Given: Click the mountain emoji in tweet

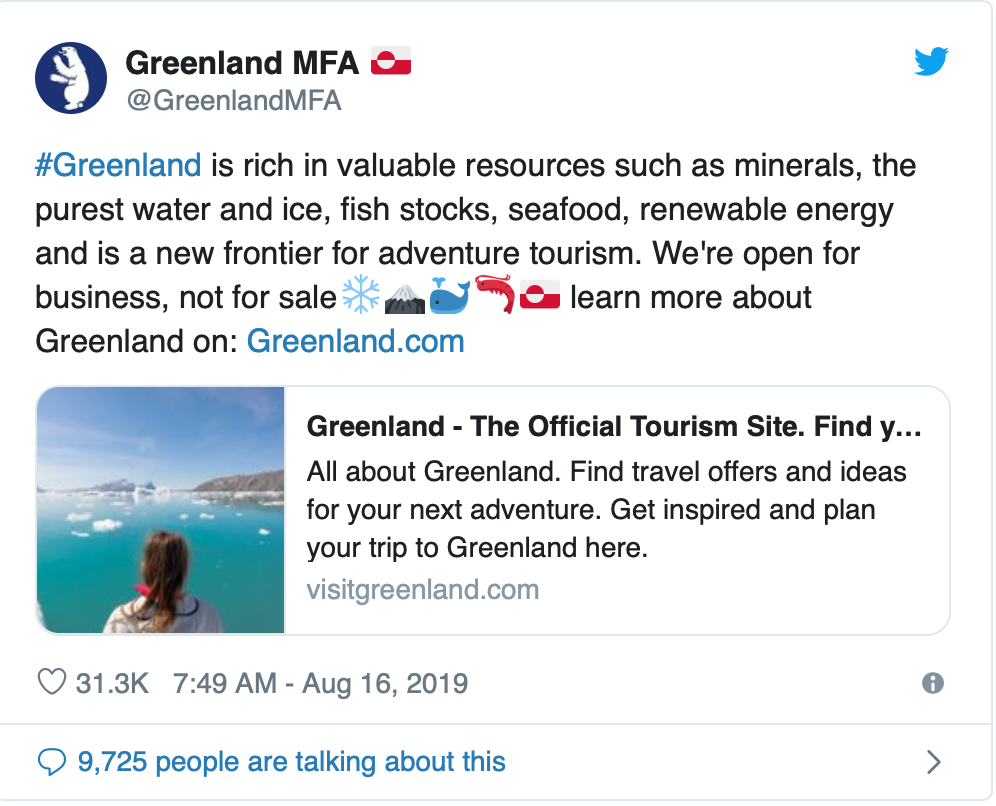Looking at the screenshot, I should pos(405,299).
